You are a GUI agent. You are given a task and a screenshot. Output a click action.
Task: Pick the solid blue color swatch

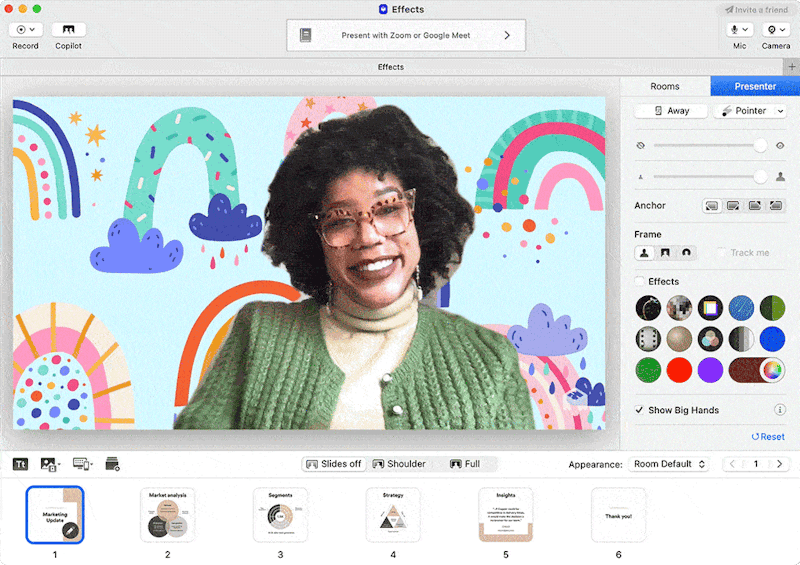pyautogui.click(x=772, y=339)
